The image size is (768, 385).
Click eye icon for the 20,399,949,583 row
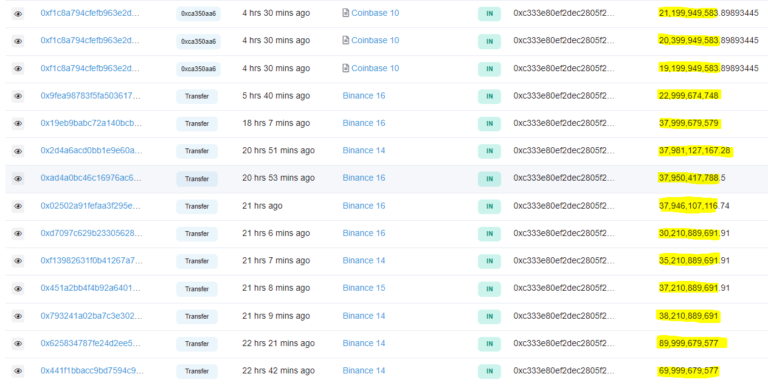pyautogui.click(x=18, y=41)
